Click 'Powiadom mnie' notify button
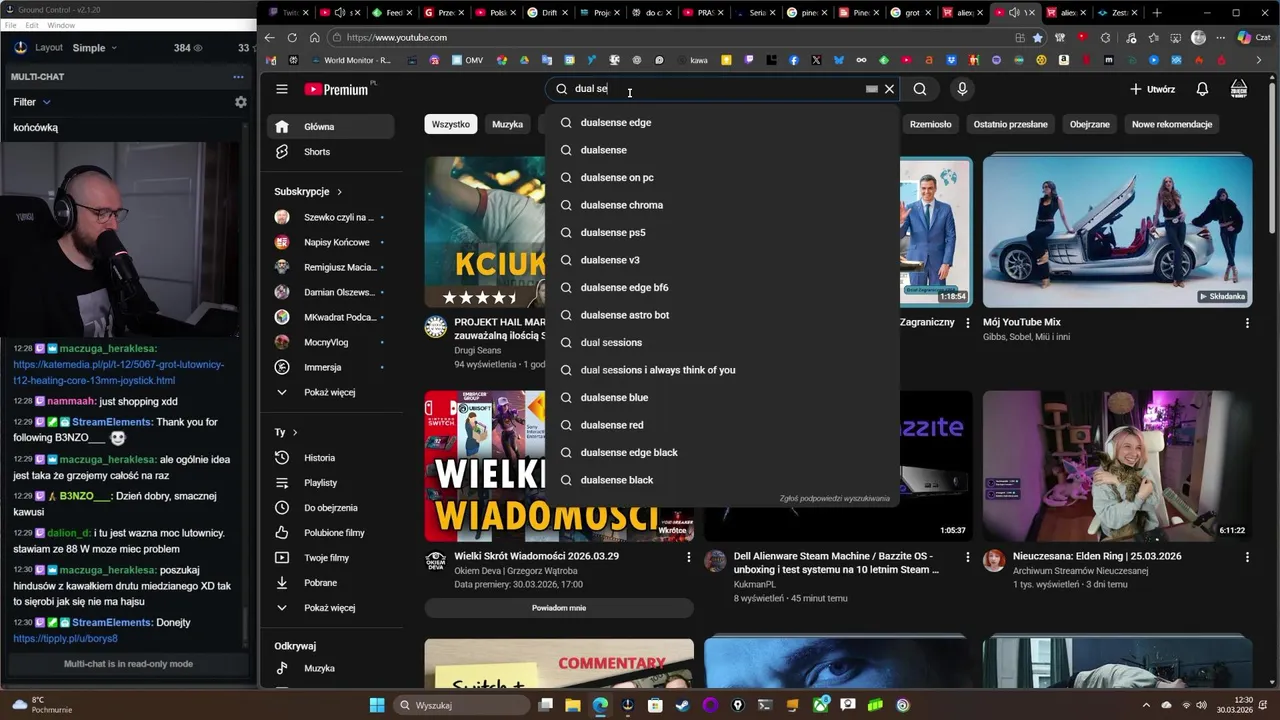 pos(559,608)
